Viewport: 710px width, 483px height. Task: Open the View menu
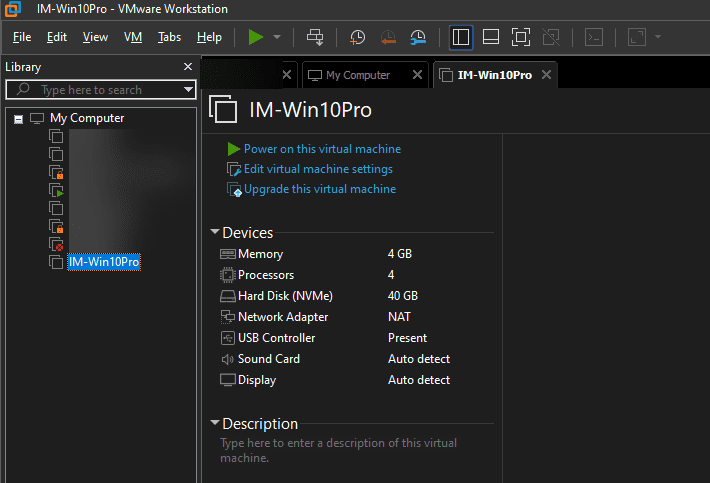tap(95, 37)
